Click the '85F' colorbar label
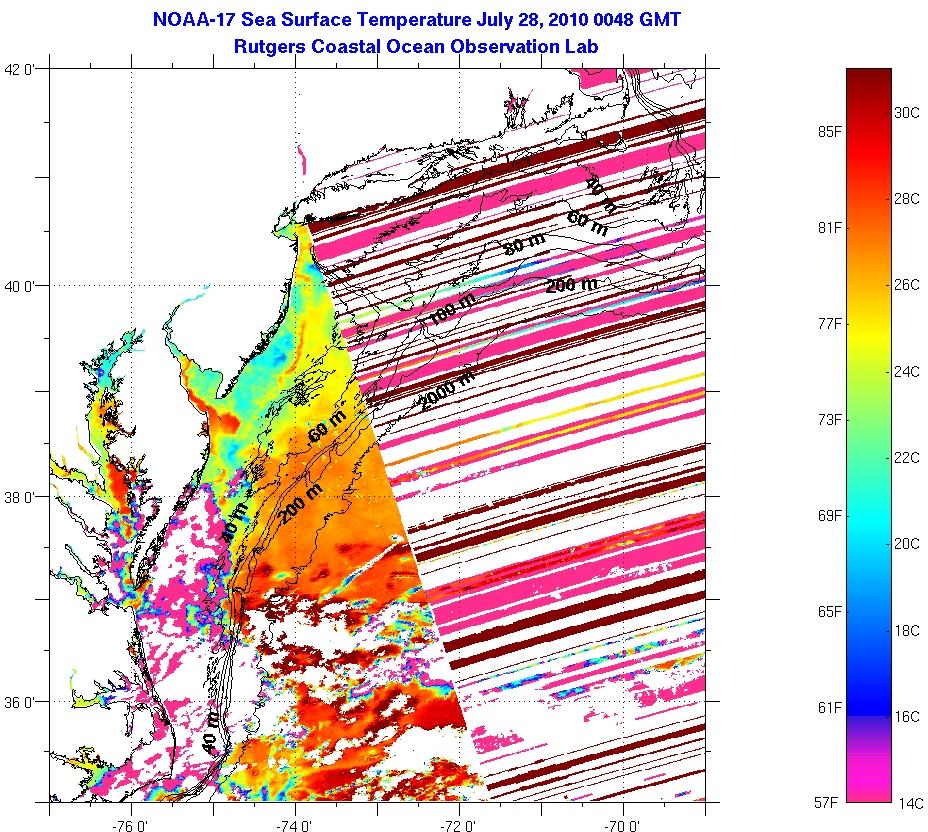928x832 pixels. (829, 132)
